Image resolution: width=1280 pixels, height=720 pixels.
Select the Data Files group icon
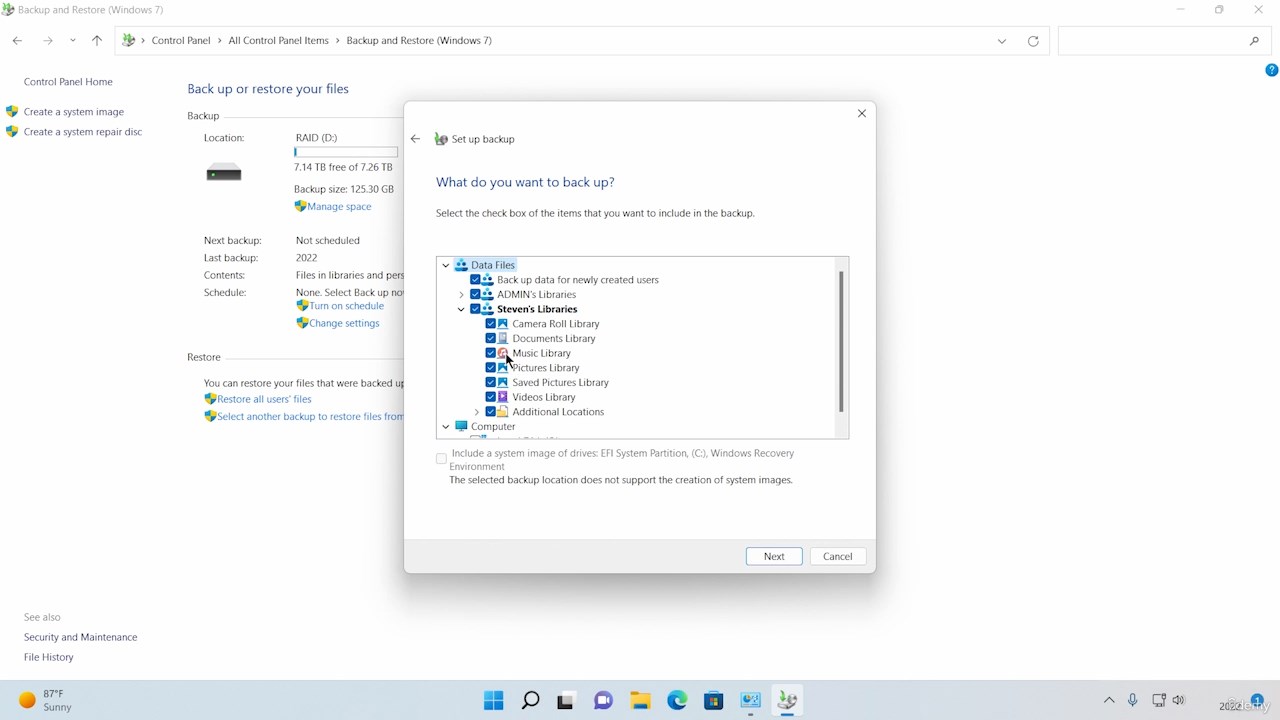pos(461,265)
